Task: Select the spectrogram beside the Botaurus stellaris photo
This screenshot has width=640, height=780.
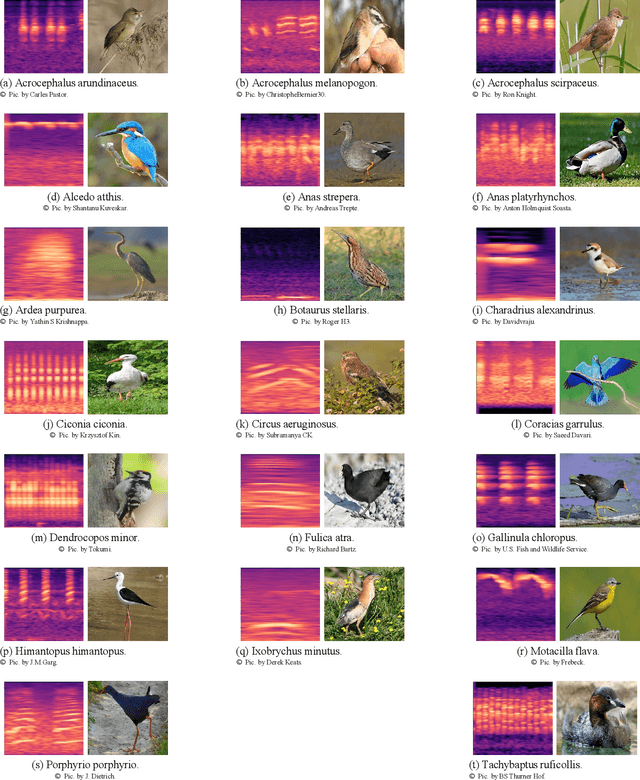Action: tap(280, 263)
